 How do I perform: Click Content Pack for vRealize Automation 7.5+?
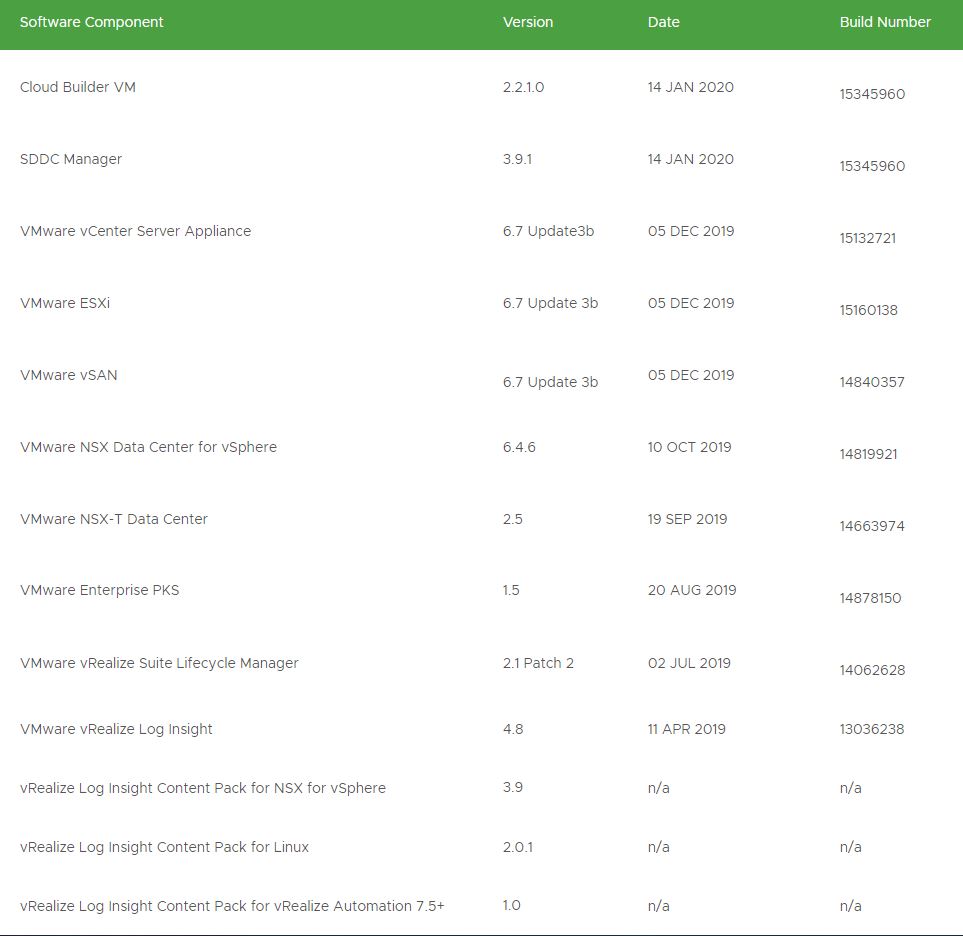[x=232, y=906]
